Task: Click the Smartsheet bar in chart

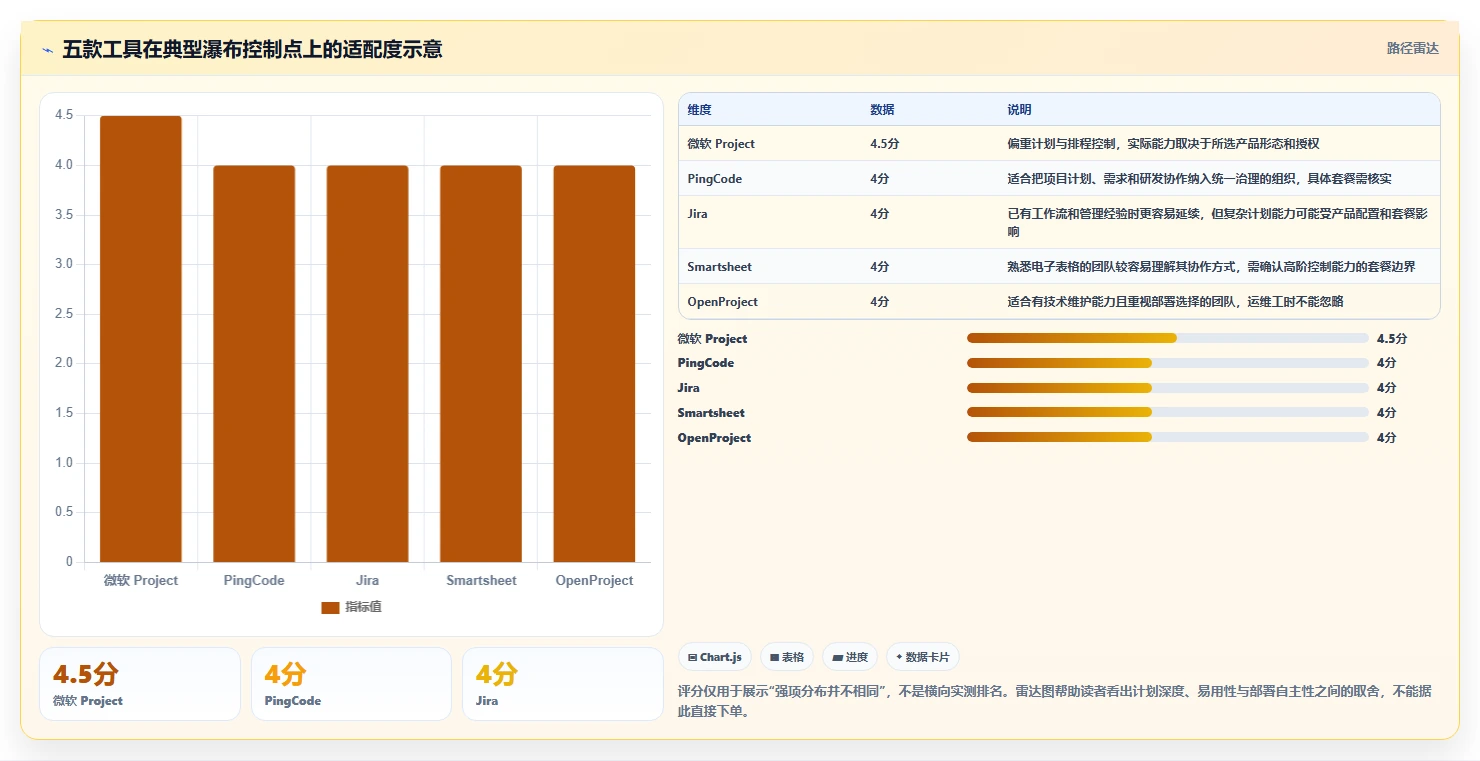Action: pos(481,364)
